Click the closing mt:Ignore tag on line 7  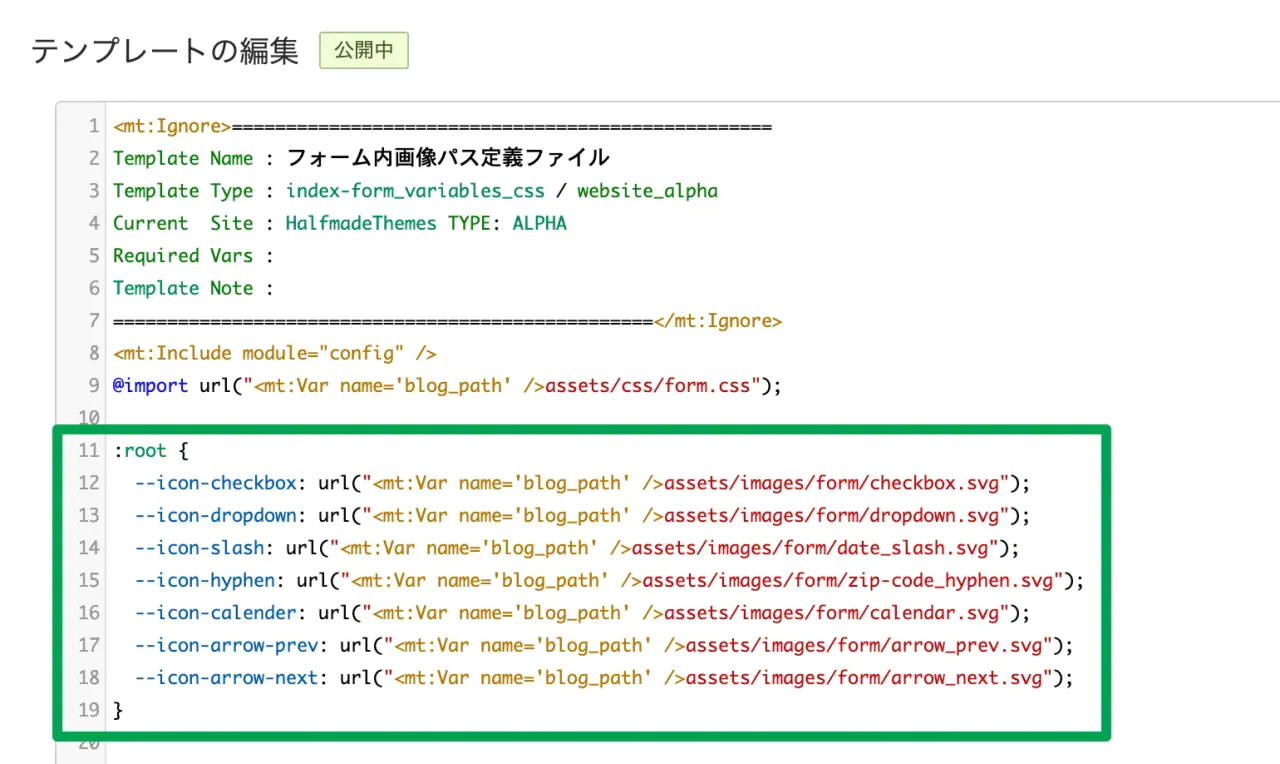click(718, 321)
